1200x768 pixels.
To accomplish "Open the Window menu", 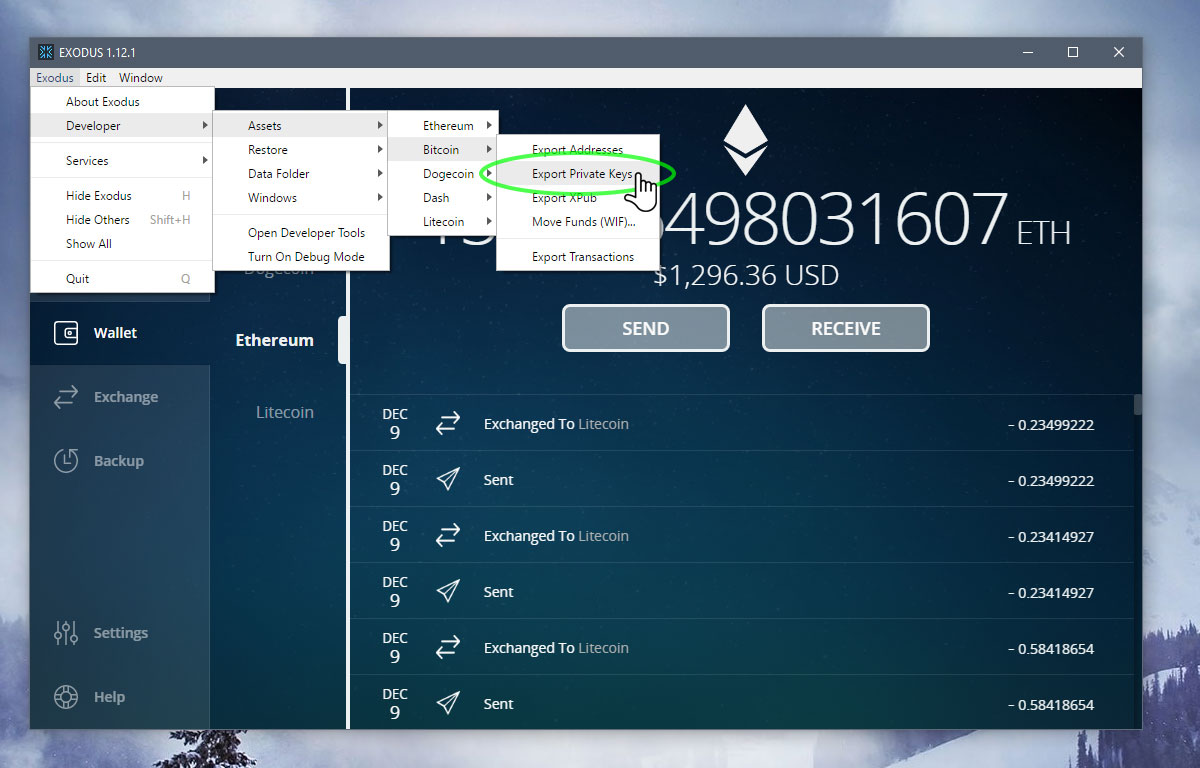I will pyautogui.click(x=141, y=78).
